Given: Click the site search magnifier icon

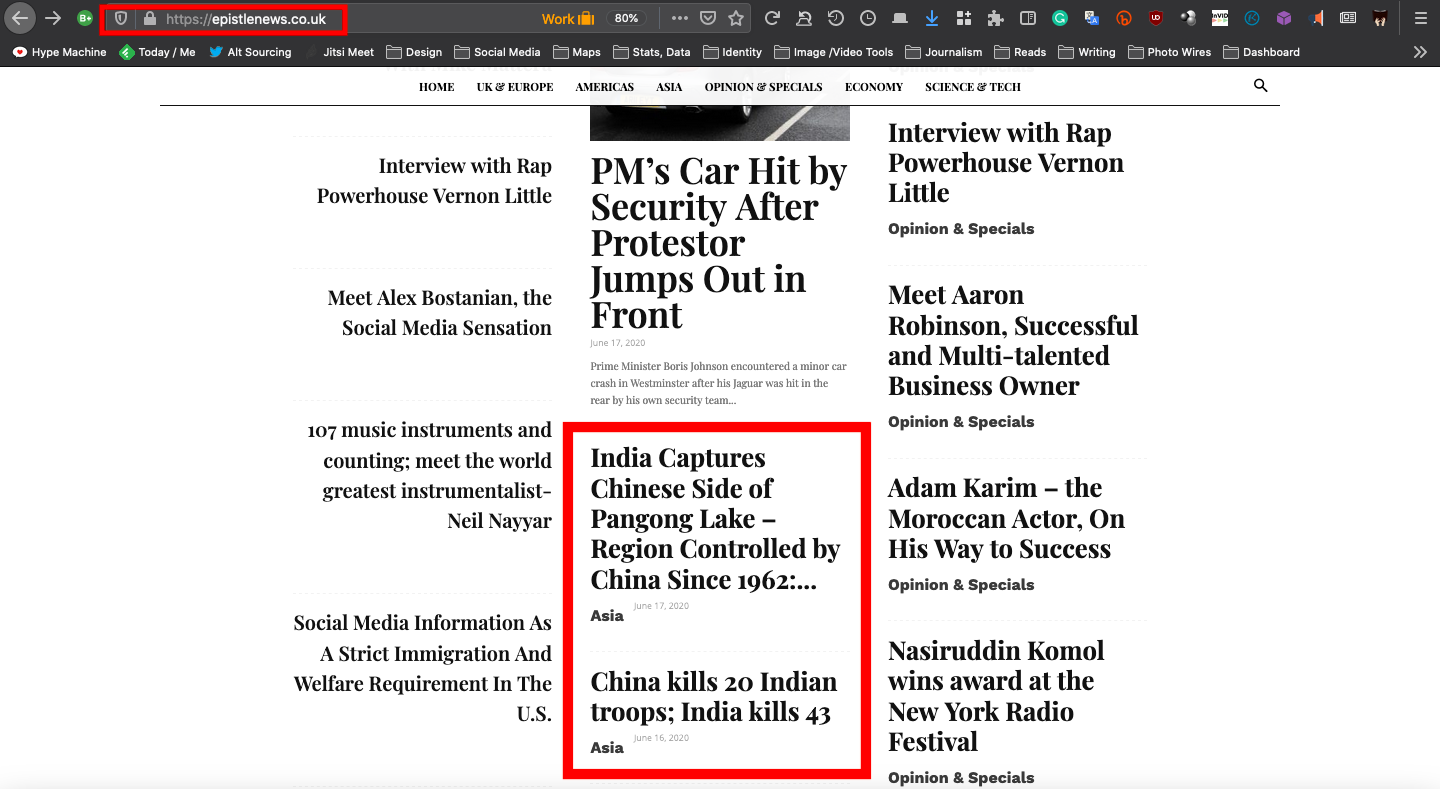Looking at the screenshot, I should [1260, 86].
